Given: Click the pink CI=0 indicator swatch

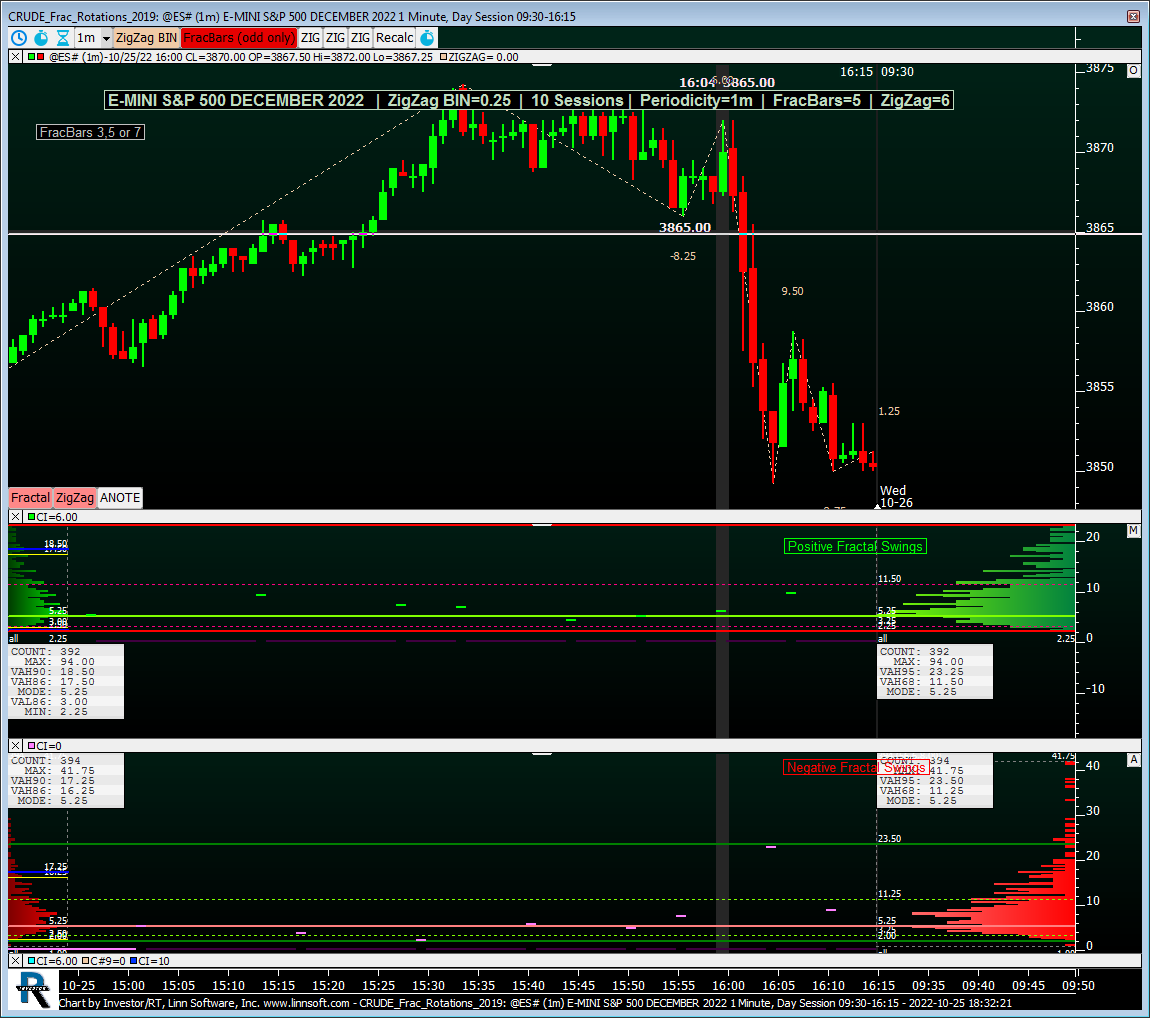Looking at the screenshot, I should pyautogui.click(x=32, y=746).
